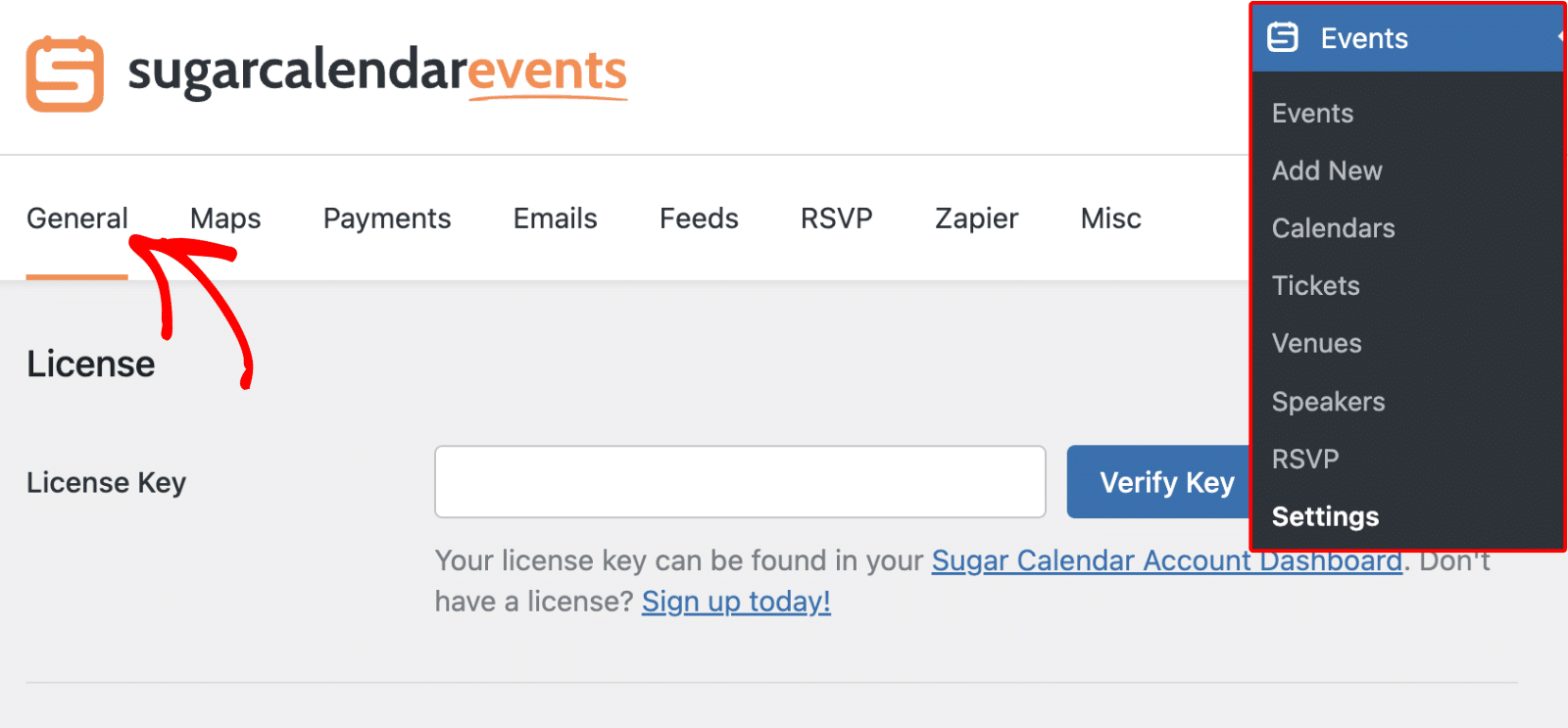This screenshot has height=728, width=1568.
Task: Open the Feeds settings tab
Action: (699, 218)
